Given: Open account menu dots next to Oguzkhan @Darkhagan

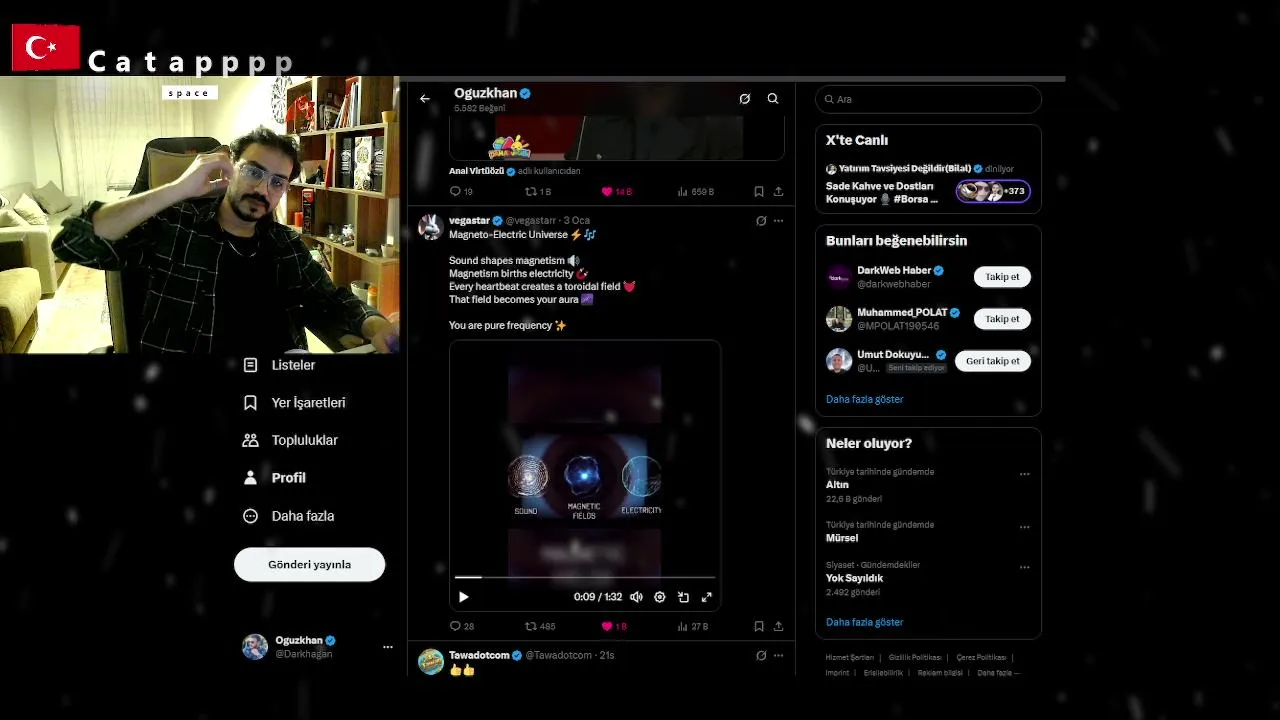Looking at the screenshot, I should pyautogui.click(x=388, y=647).
